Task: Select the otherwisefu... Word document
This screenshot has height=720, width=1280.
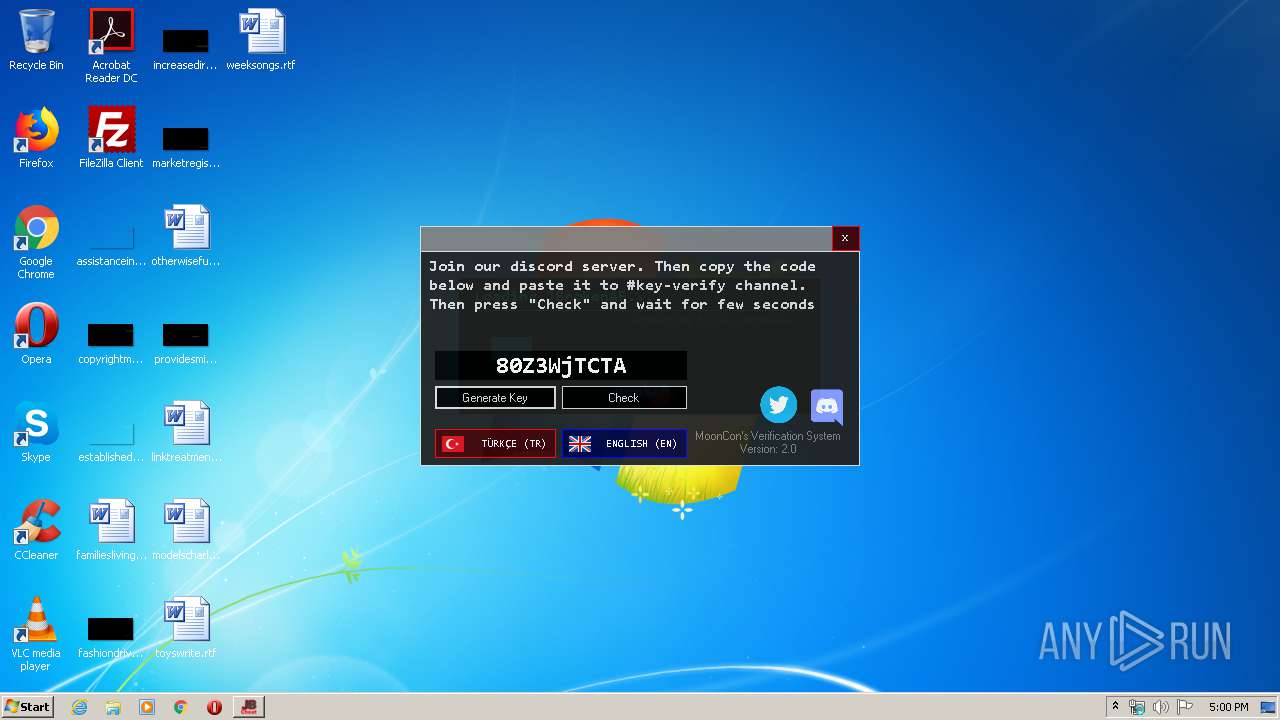Action: (x=186, y=236)
